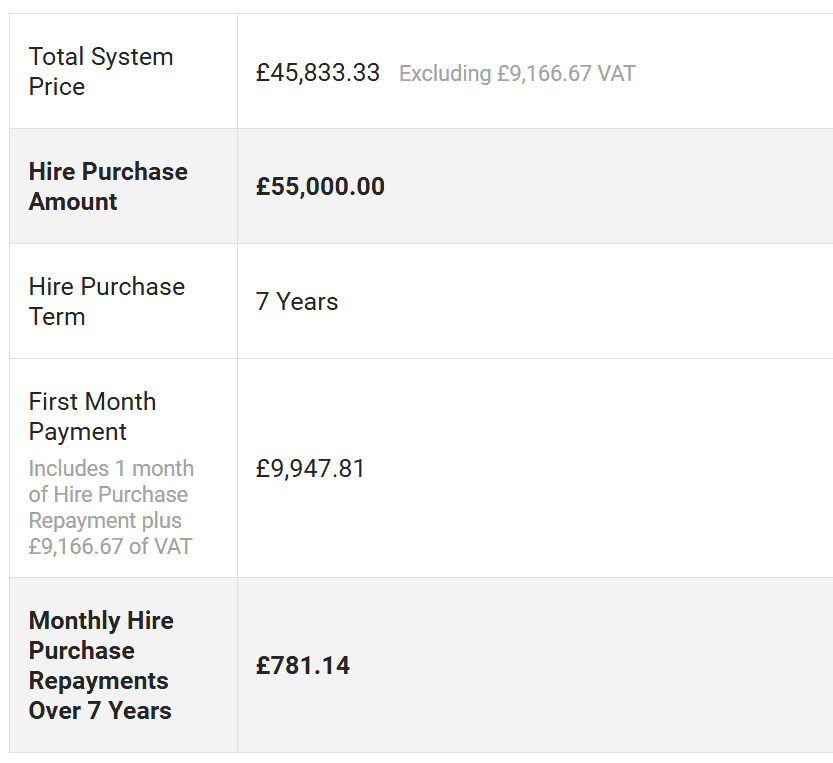Click the word "Term" in the label column
833x763 pixels.
57,317
